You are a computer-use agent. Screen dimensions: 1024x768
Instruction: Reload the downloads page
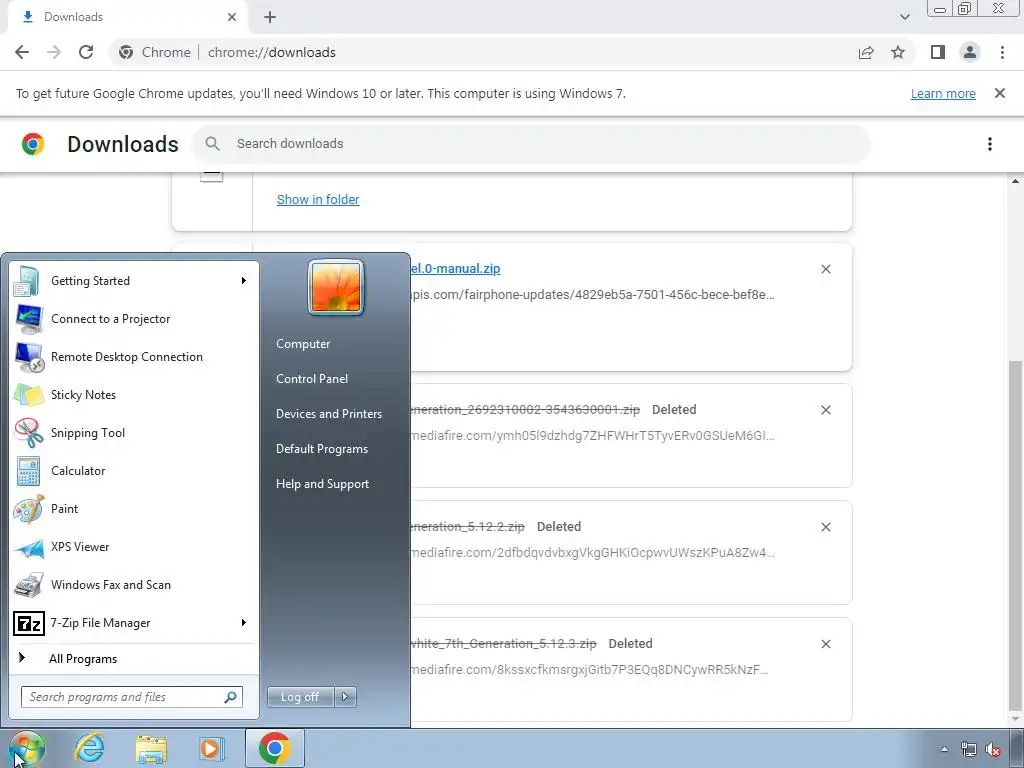[x=86, y=52]
